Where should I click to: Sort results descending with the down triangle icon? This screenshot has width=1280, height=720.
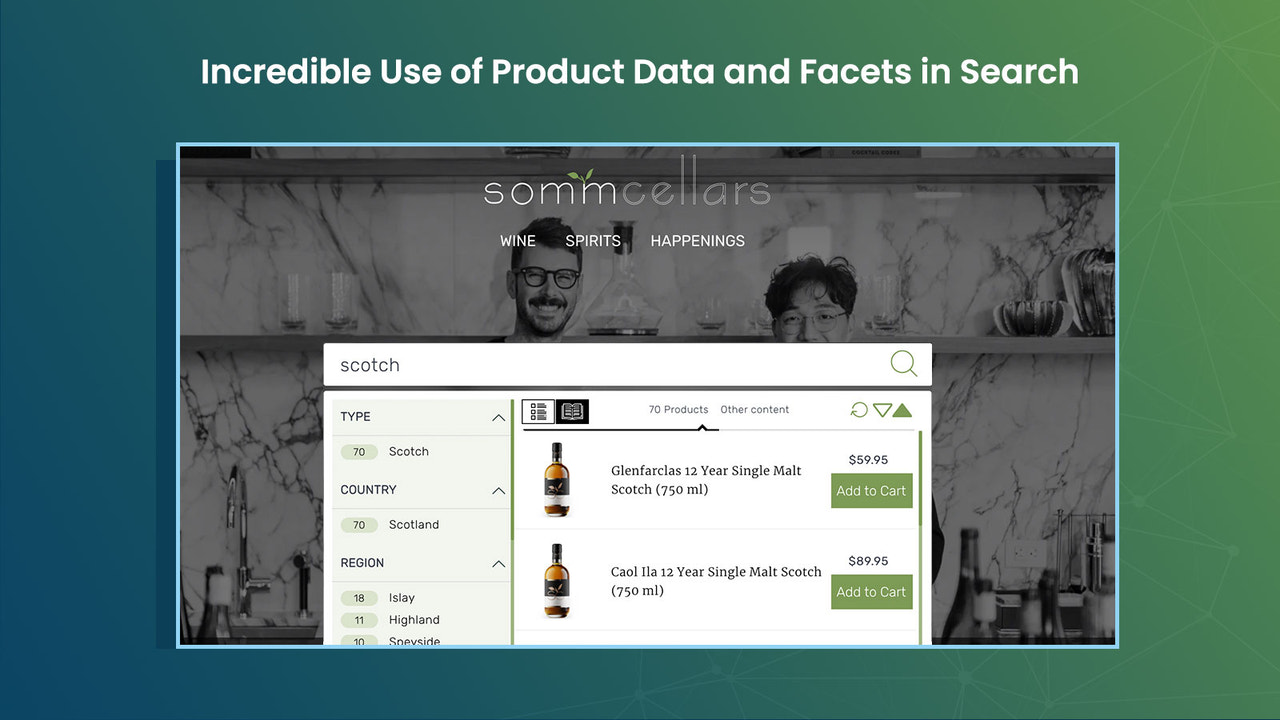point(882,410)
